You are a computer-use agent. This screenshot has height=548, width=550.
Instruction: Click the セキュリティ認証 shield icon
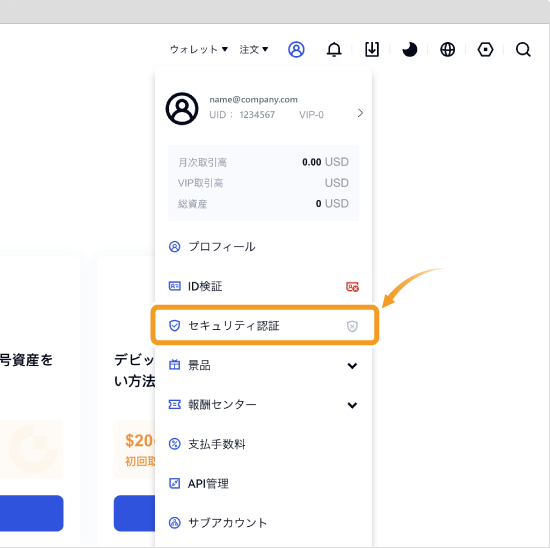[x=174, y=326]
